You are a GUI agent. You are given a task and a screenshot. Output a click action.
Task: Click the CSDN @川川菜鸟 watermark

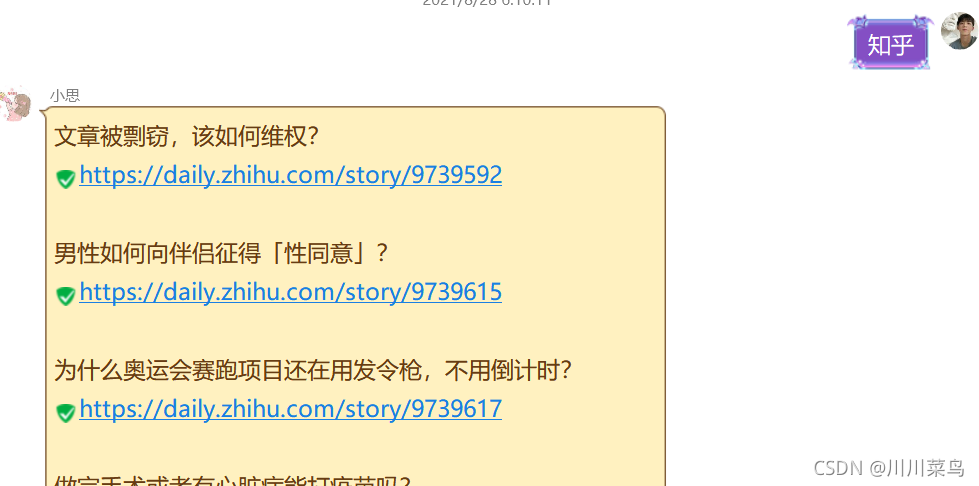889,467
